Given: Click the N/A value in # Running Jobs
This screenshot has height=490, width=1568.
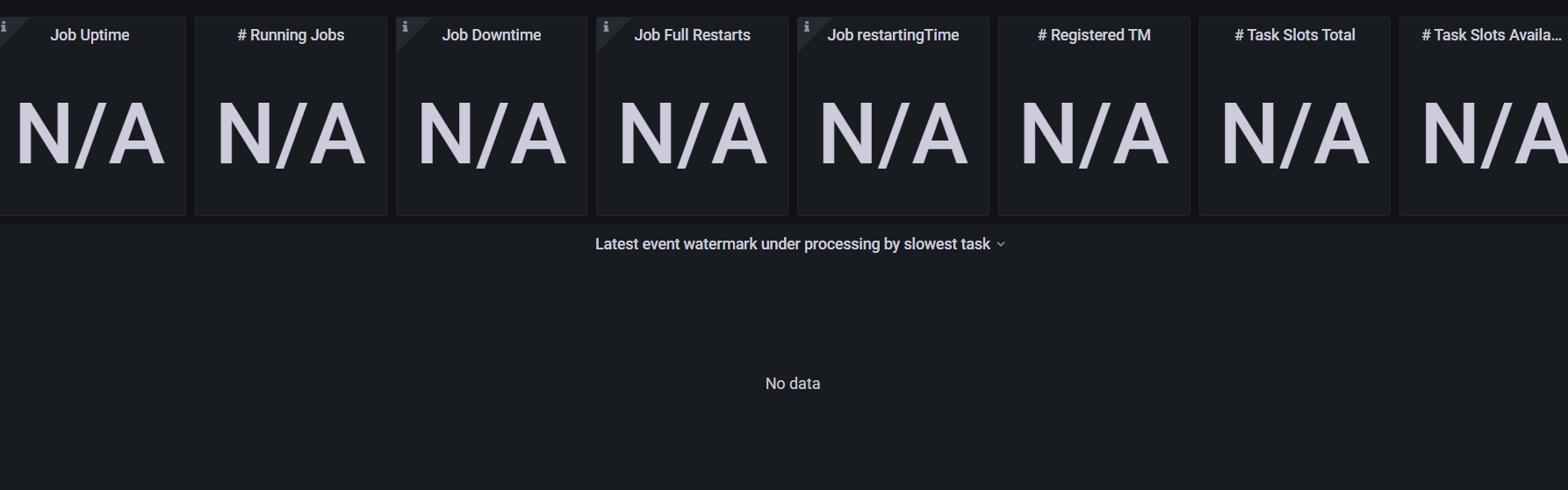Looking at the screenshot, I should [291, 135].
